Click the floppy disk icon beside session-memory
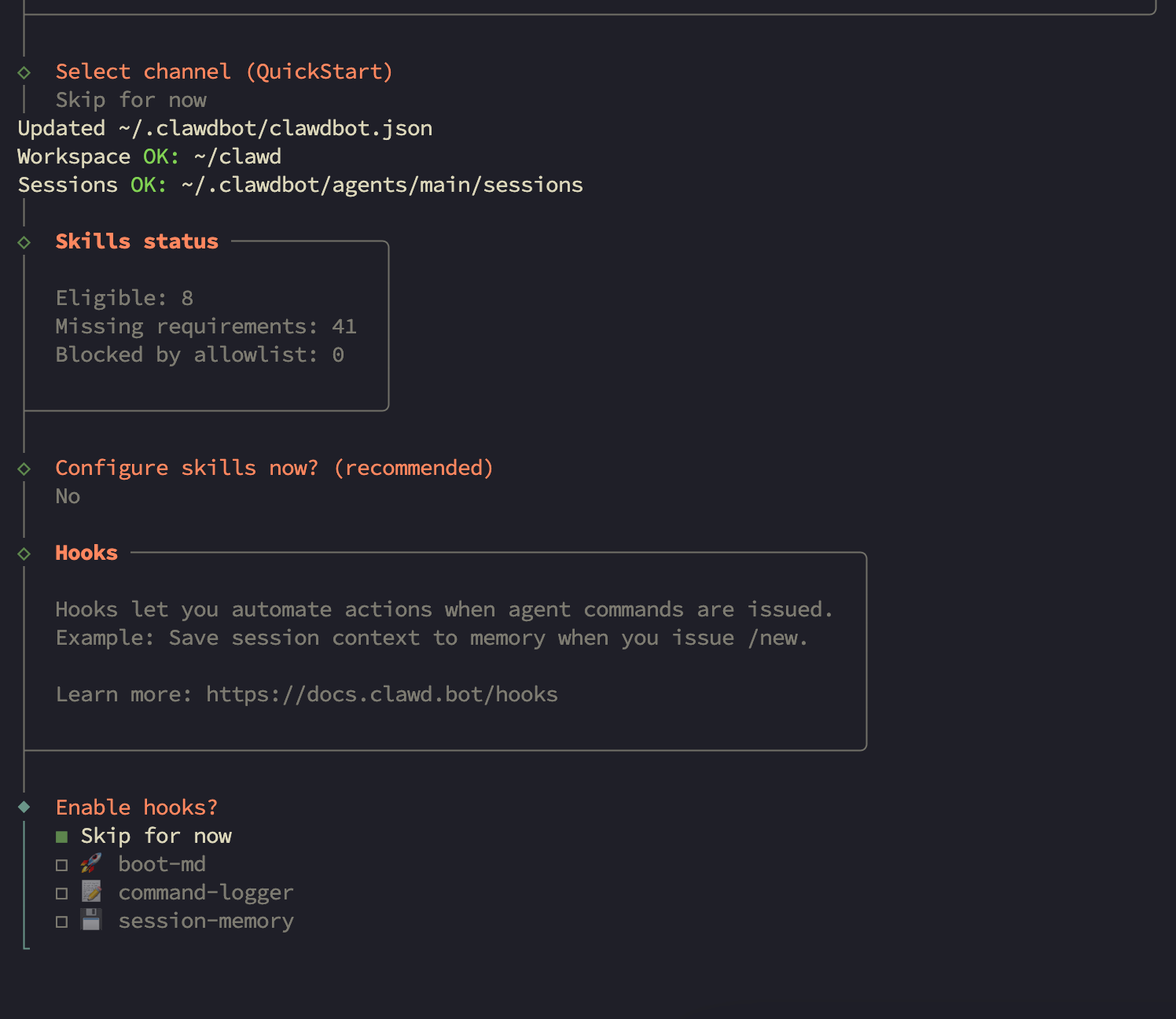This screenshot has width=1176, height=1019. click(91, 920)
